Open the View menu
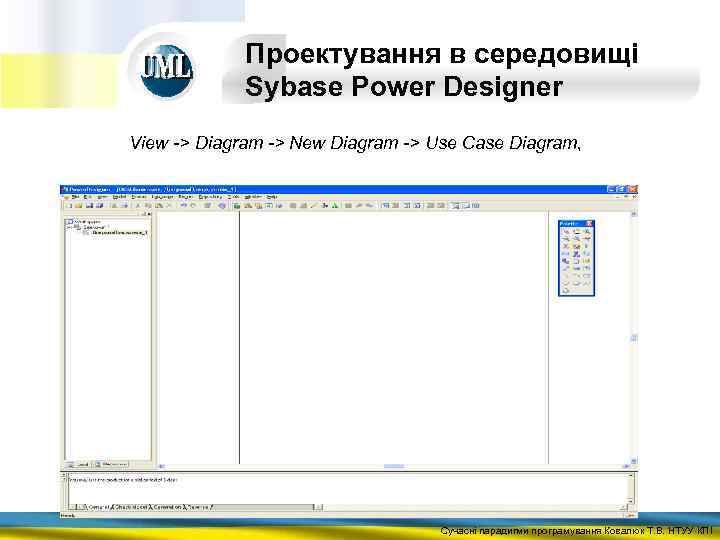720x540 pixels. 103,197
